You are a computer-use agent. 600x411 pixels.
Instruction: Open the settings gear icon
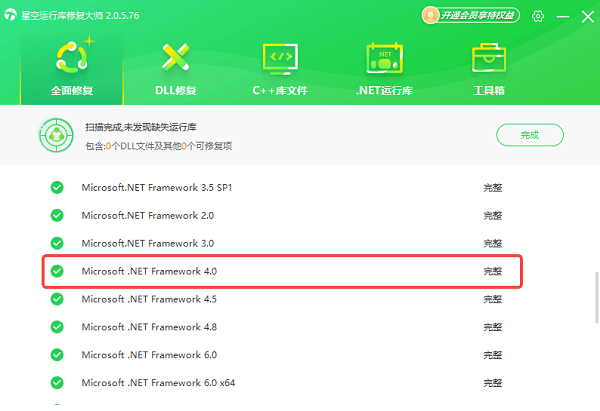538,16
